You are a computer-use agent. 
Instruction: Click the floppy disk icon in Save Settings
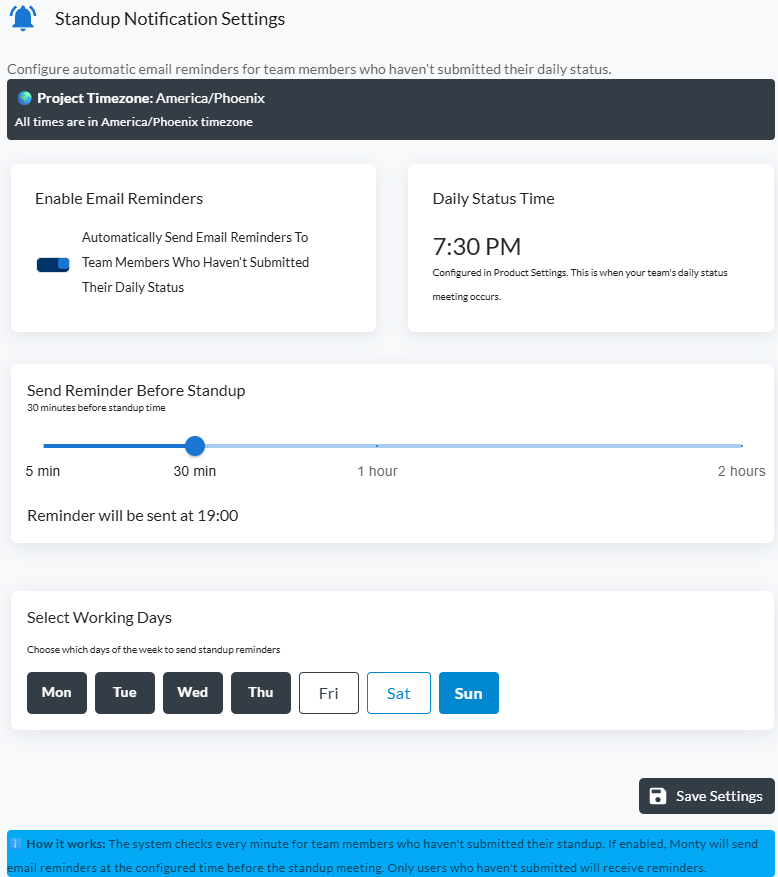click(658, 795)
